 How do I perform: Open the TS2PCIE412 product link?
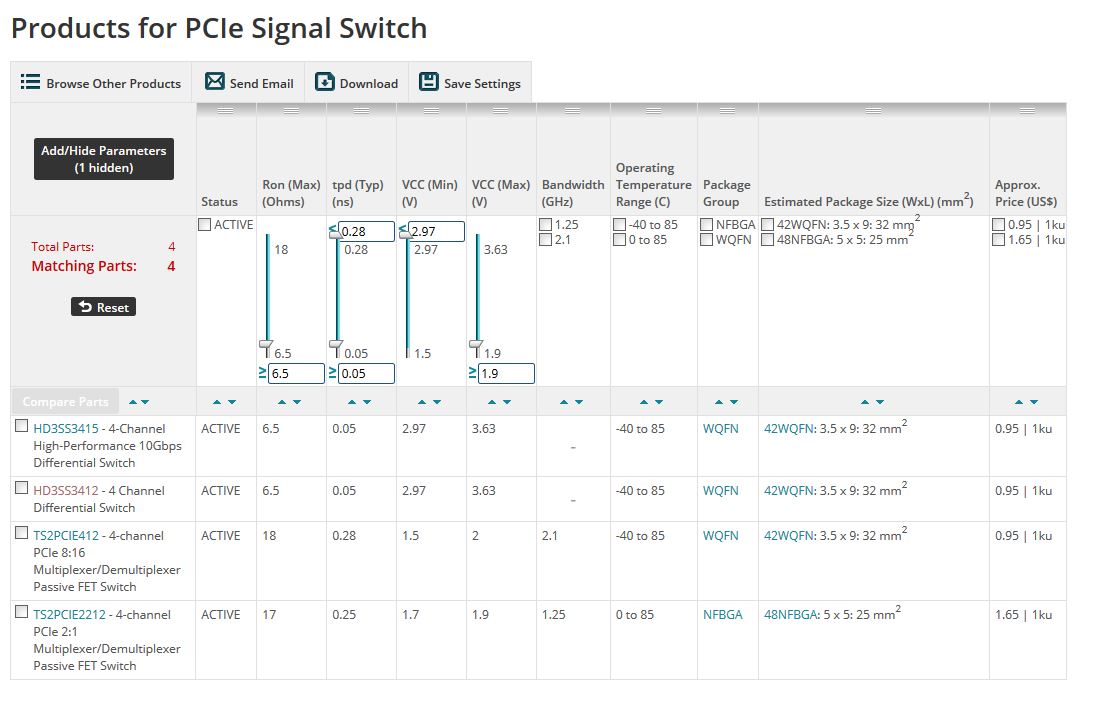pyautogui.click(x=66, y=536)
